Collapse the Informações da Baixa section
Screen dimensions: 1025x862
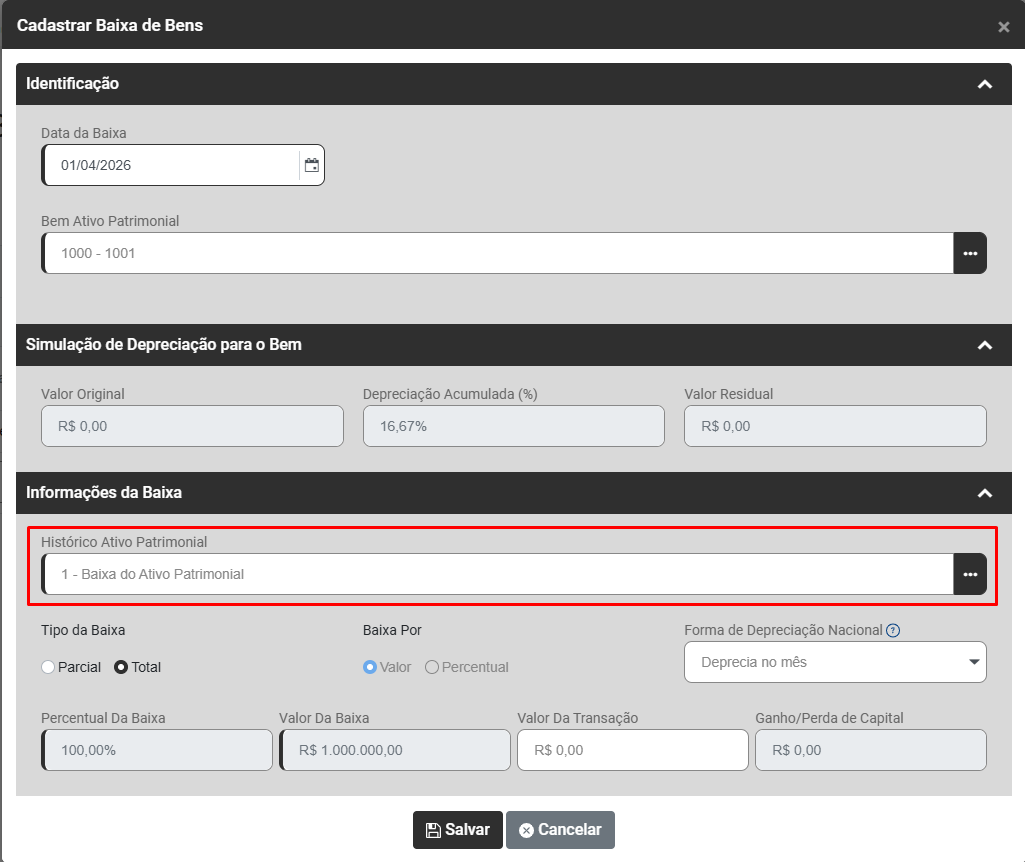pos(984,493)
